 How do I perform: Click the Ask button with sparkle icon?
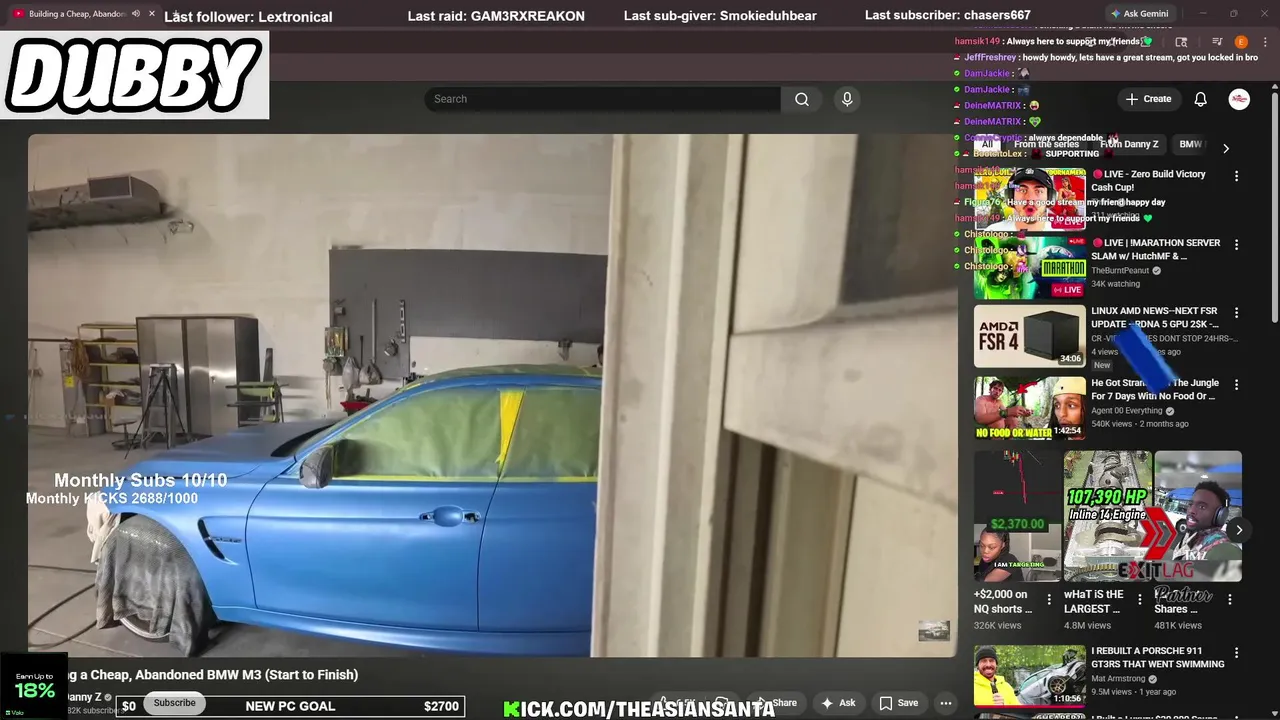[838, 703]
